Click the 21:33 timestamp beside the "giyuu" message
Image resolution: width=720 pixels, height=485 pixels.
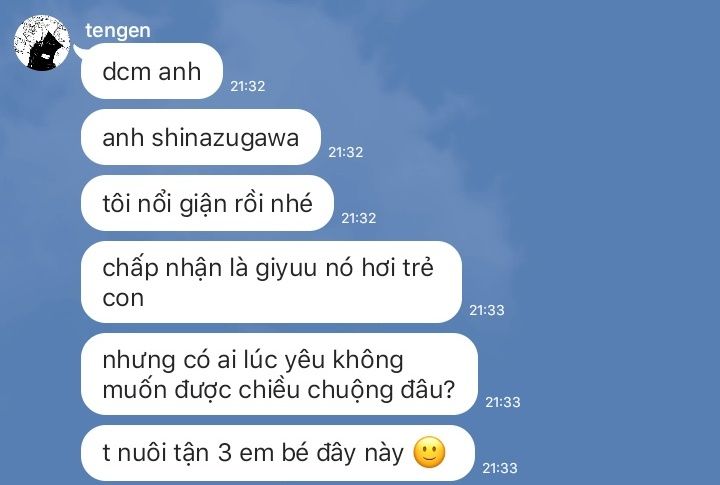(487, 310)
